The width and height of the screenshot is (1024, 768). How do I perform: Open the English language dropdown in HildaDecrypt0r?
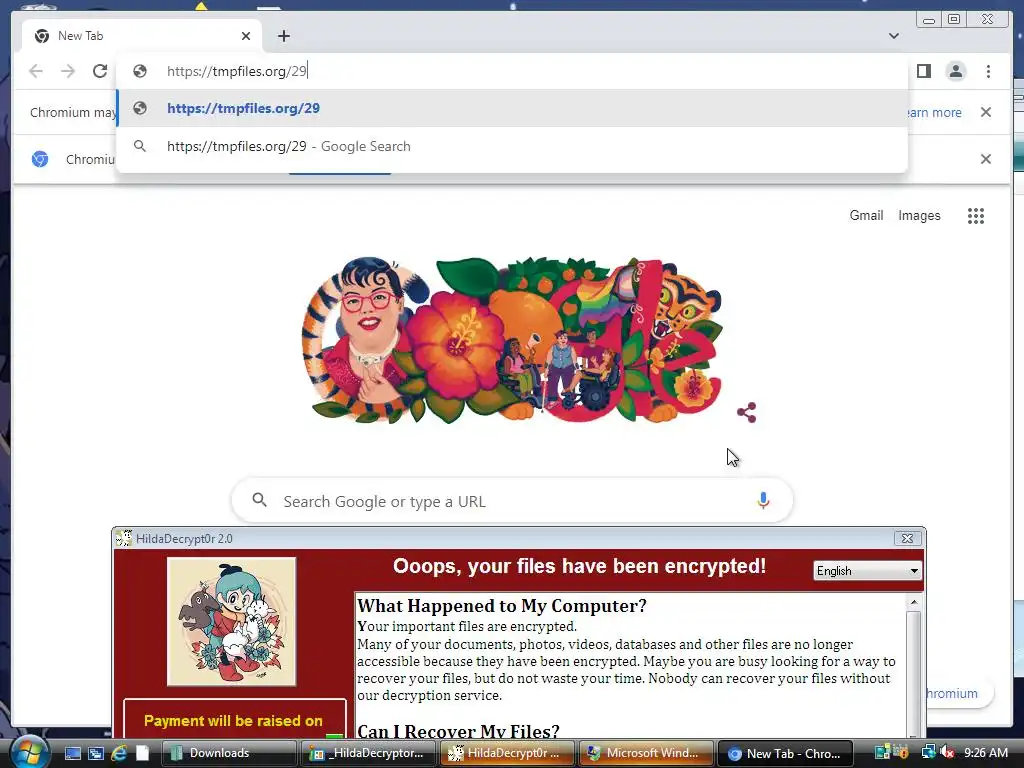tap(867, 571)
